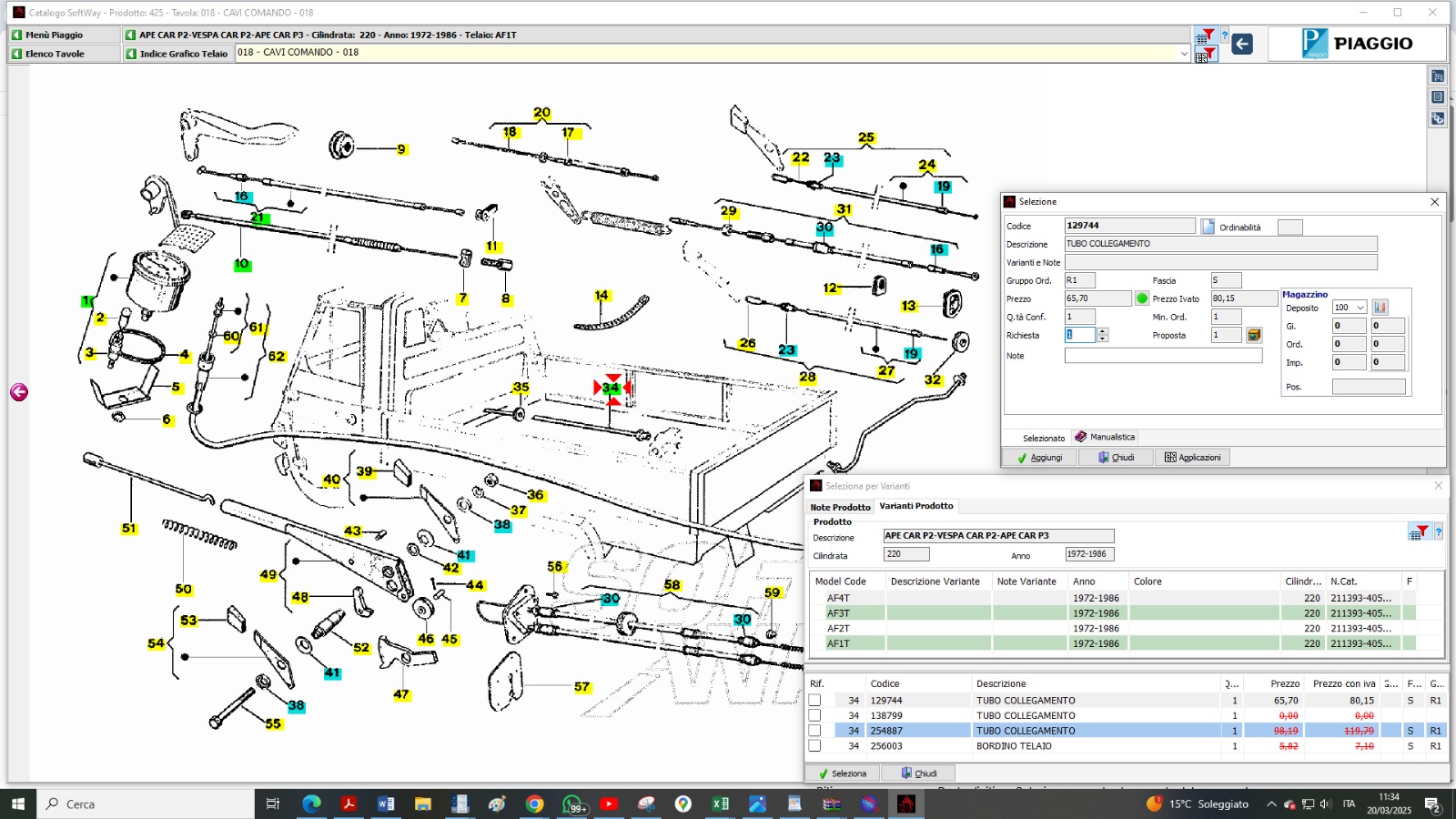Tick the checkbox for part code 138799
The height and width of the screenshot is (819, 1456).
tap(814, 715)
